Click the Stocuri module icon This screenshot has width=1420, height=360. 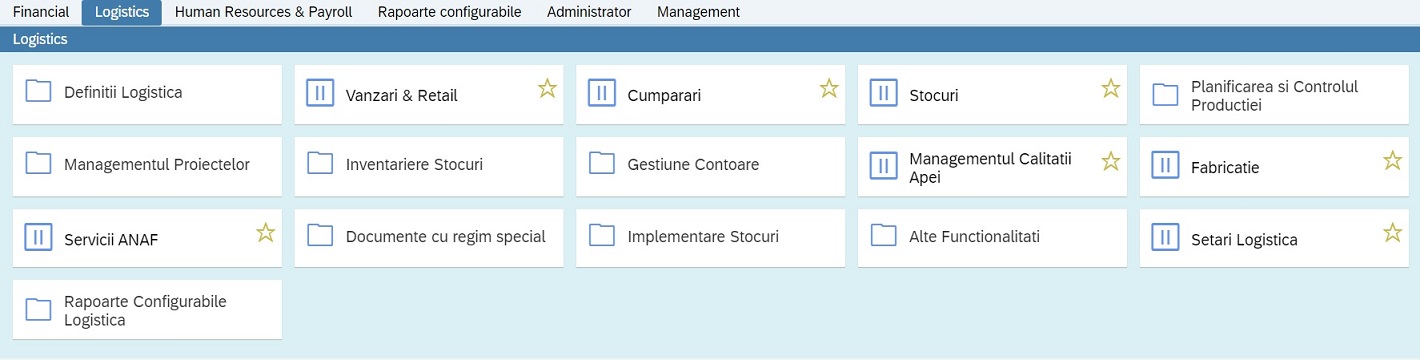(x=884, y=95)
